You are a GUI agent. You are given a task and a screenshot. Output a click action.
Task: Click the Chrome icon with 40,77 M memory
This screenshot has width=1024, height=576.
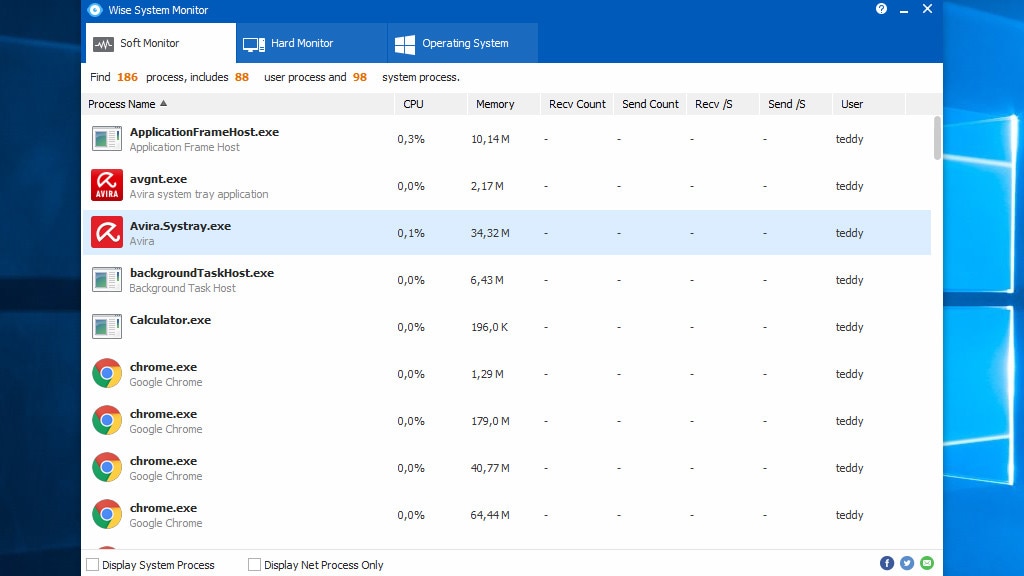coord(106,468)
